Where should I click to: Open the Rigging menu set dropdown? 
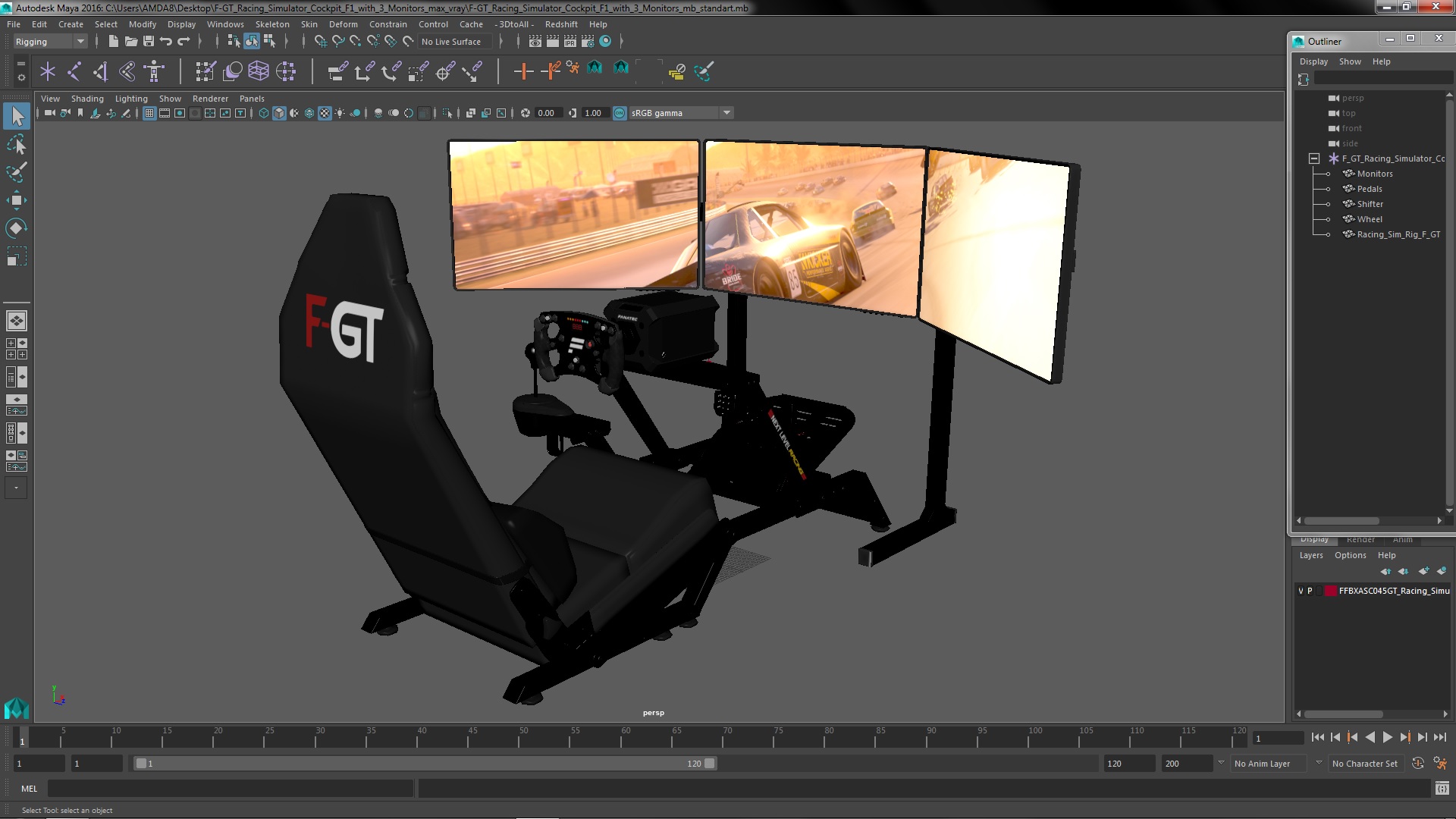pyautogui.click(x=50, y=42)
